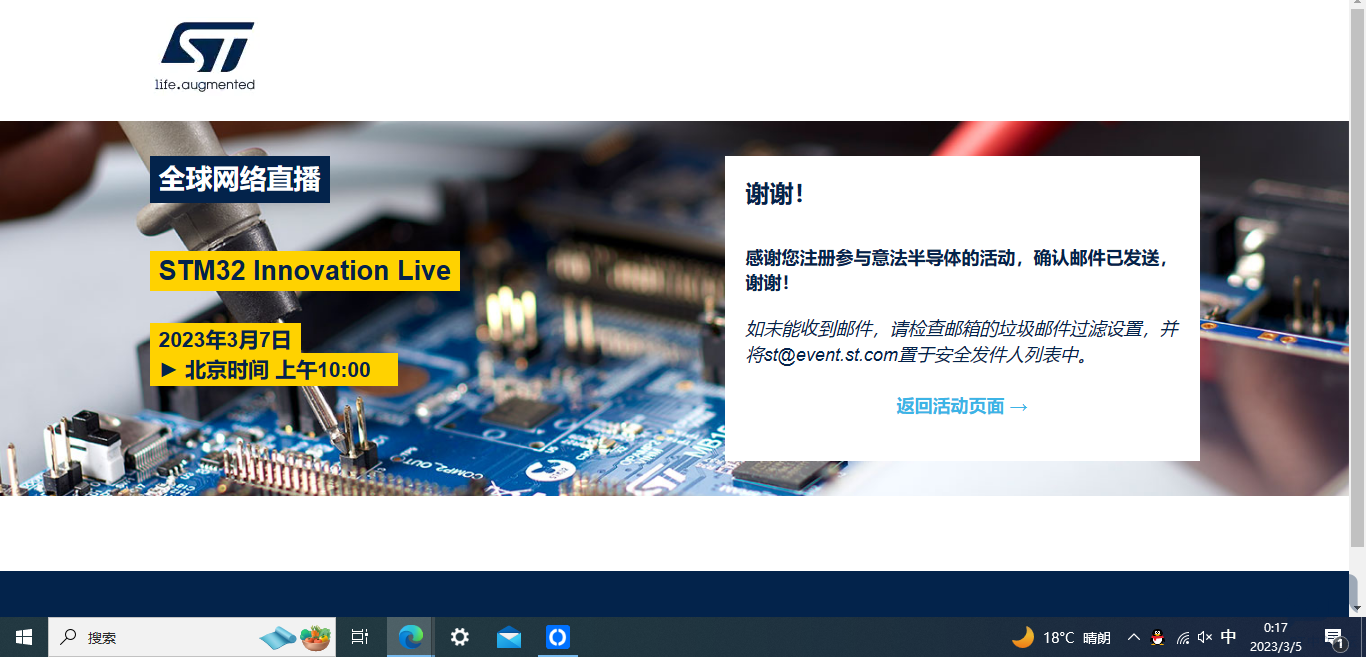
Task: Toggle the 中 input method indicator
Action: click(1229, 637)
